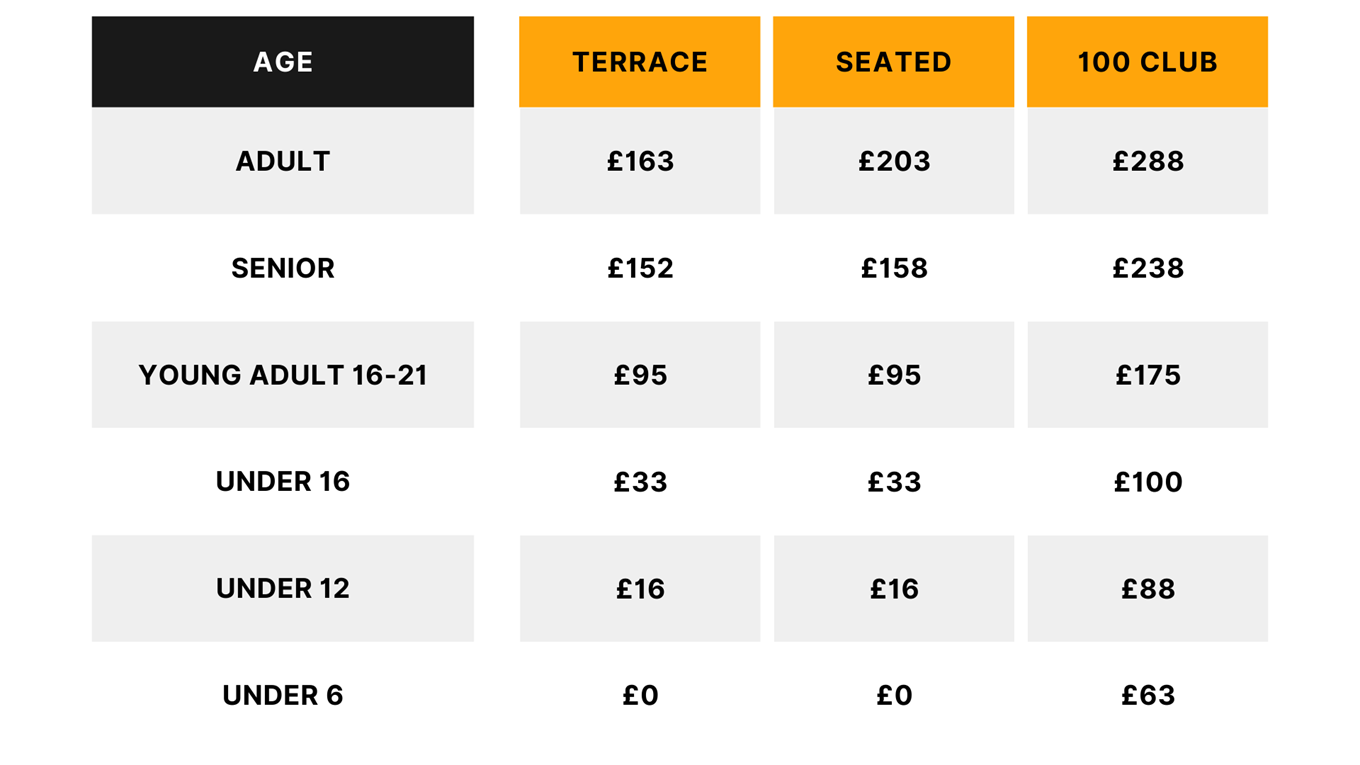Select the Senior 100 Club price £238
Image resolution: width=1360 pixels, height=765 pixels.
pyautogui.click(x=1147, y=268)
